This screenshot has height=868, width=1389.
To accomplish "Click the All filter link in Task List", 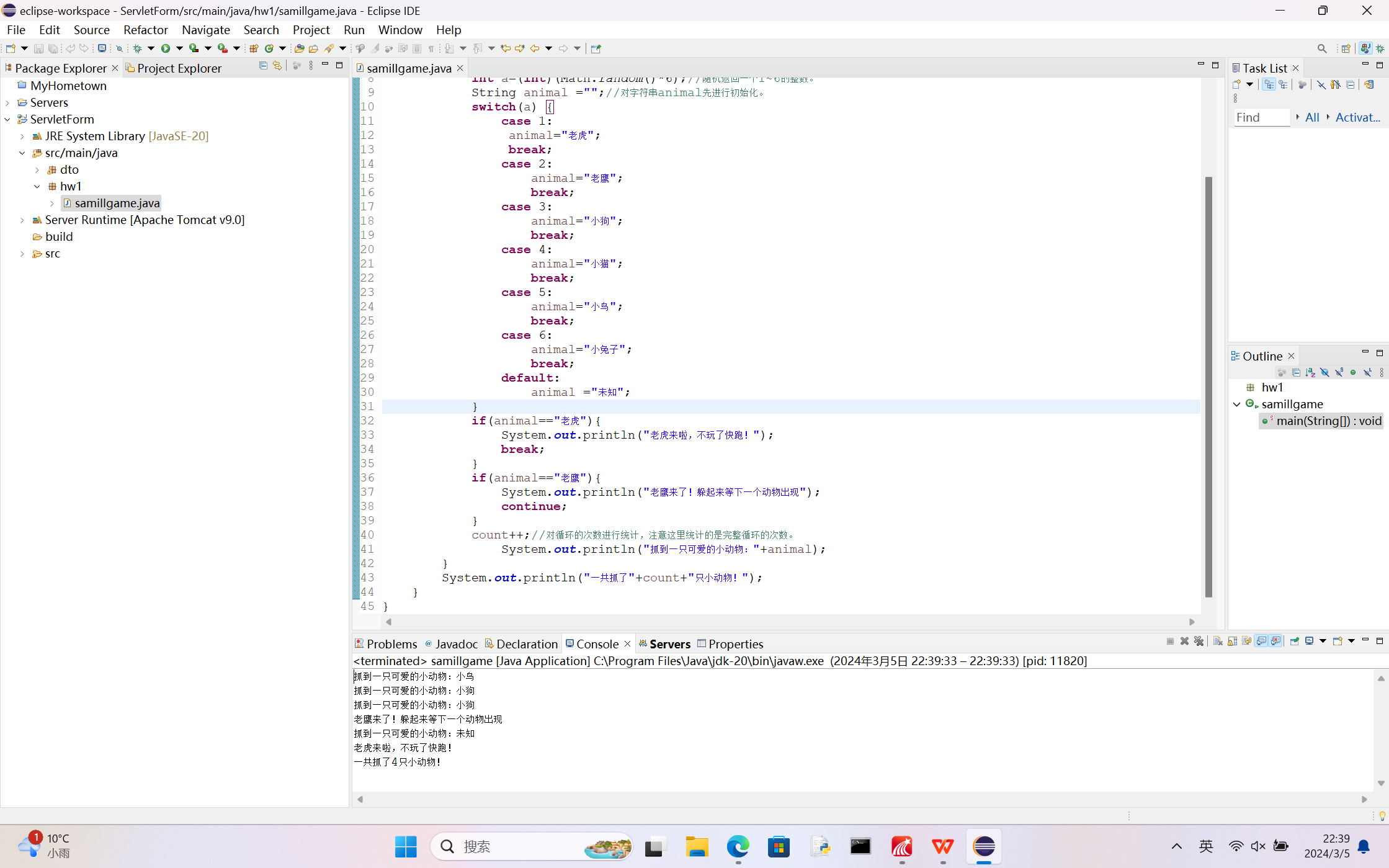I will pos(1311,117).
